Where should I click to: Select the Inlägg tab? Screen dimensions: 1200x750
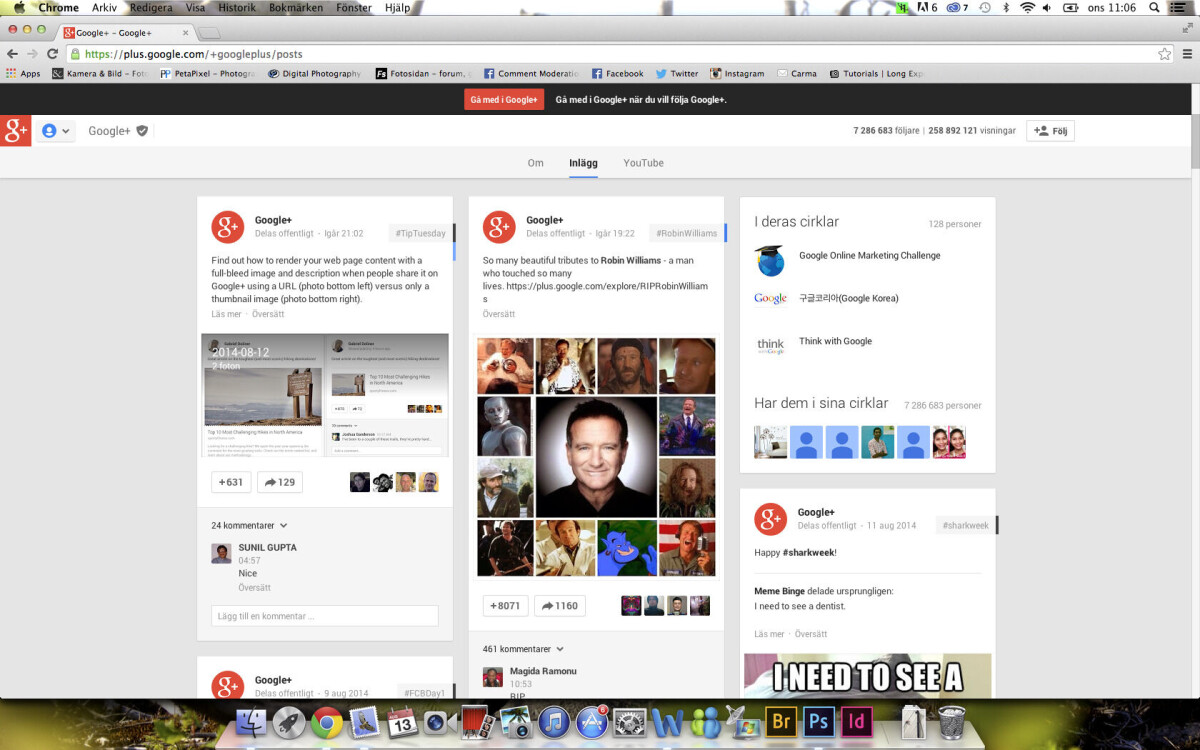pyautogui.click(x=583, y=163)
